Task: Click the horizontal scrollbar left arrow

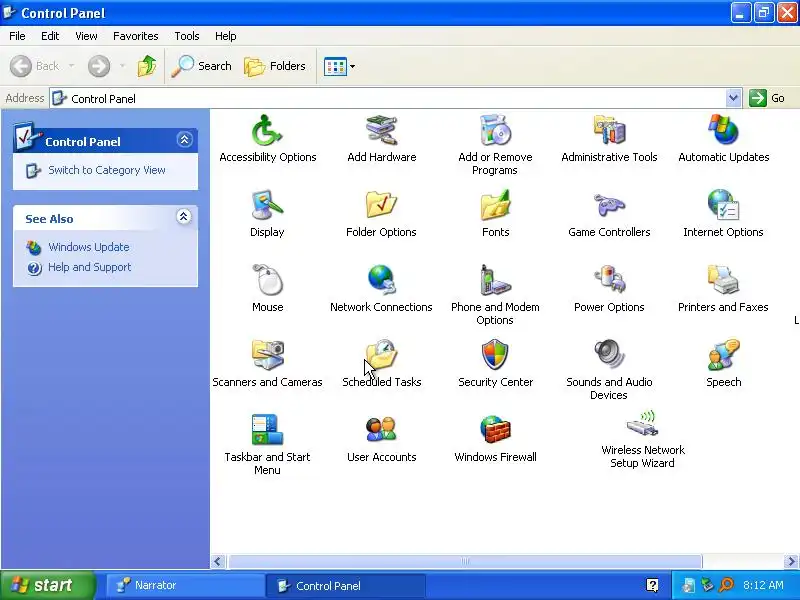Action: (x=218, y=561)
